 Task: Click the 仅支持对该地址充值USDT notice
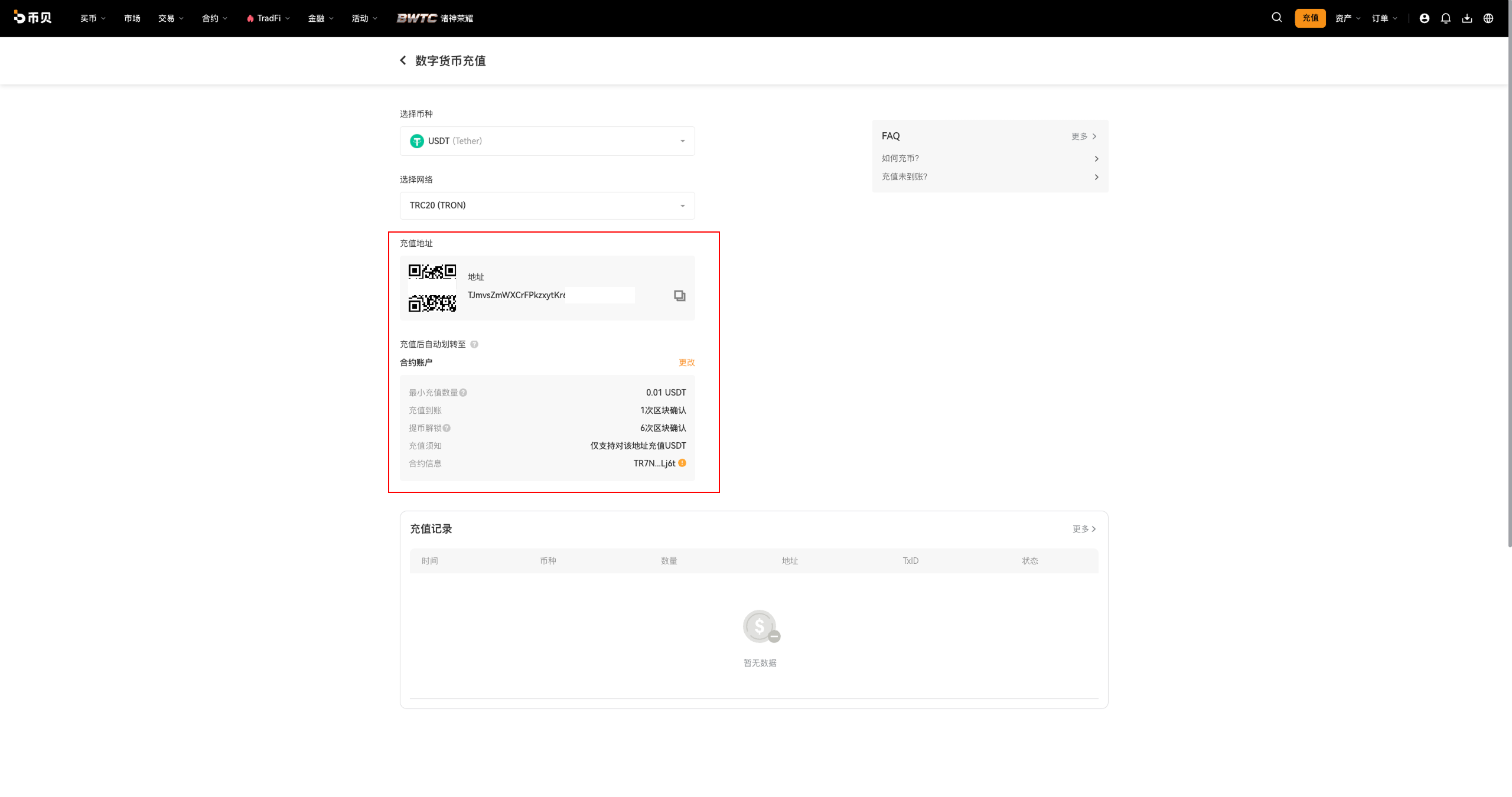coord(638,446)
